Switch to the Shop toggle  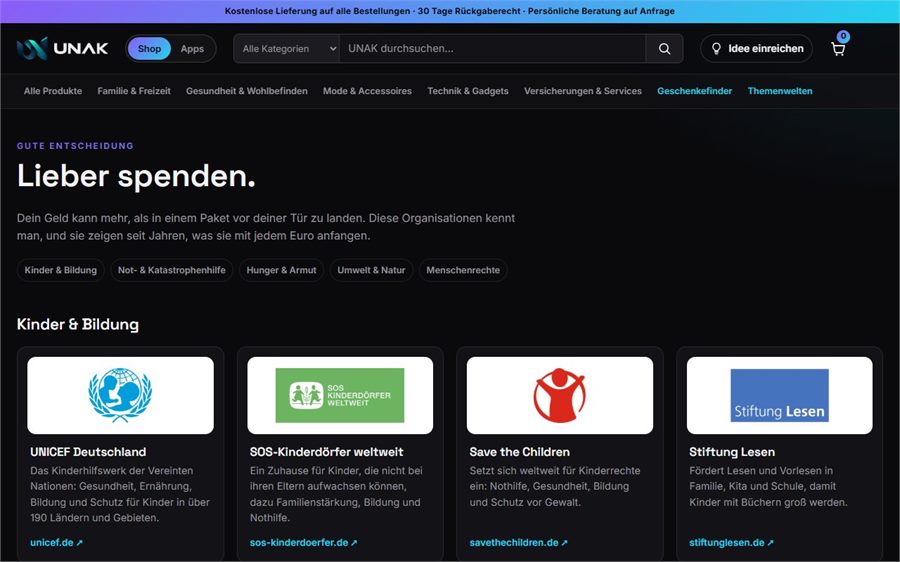(149, 49)
